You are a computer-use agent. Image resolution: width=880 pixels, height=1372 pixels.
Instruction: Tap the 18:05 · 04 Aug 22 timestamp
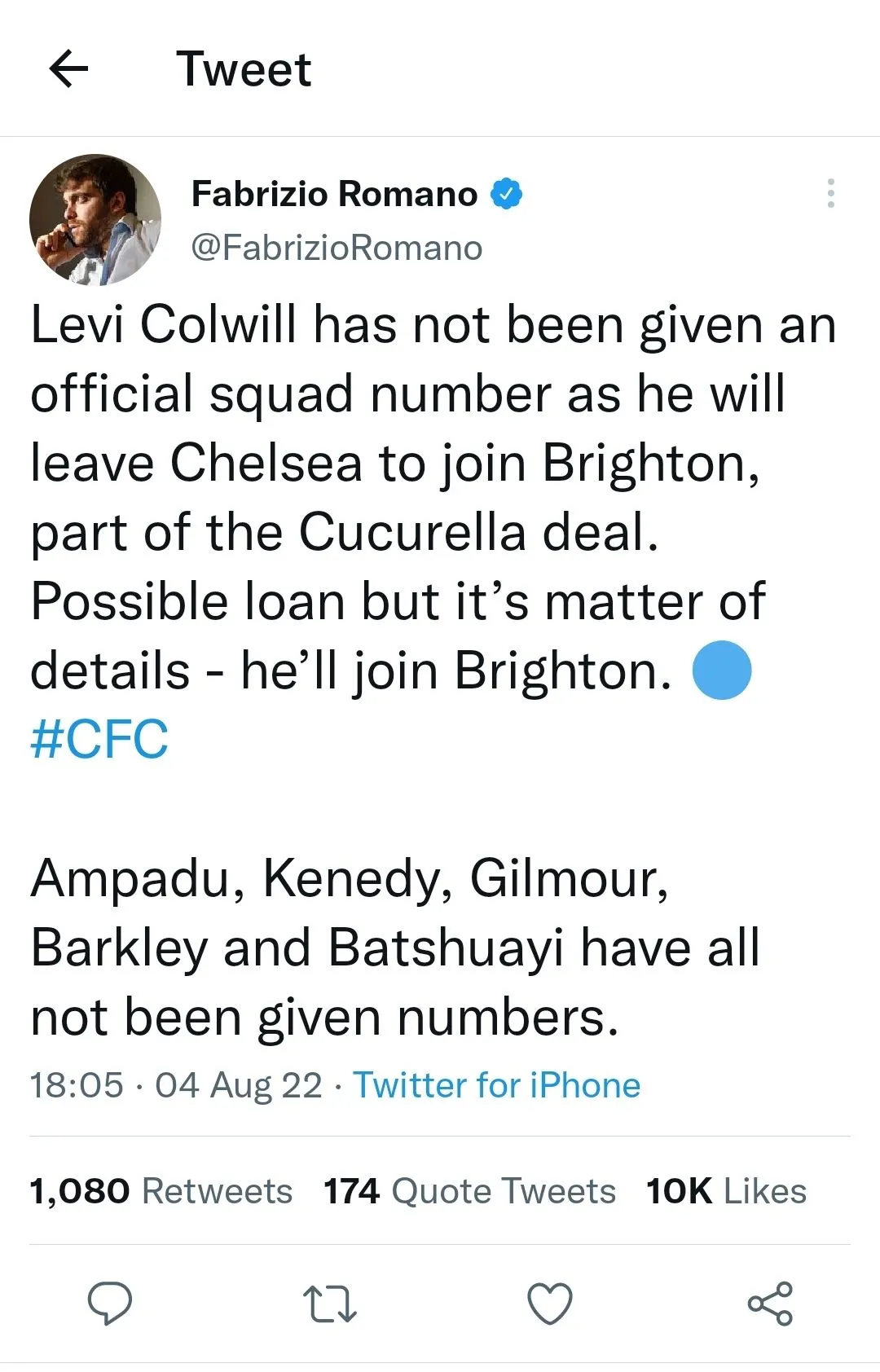point(176,1085)
